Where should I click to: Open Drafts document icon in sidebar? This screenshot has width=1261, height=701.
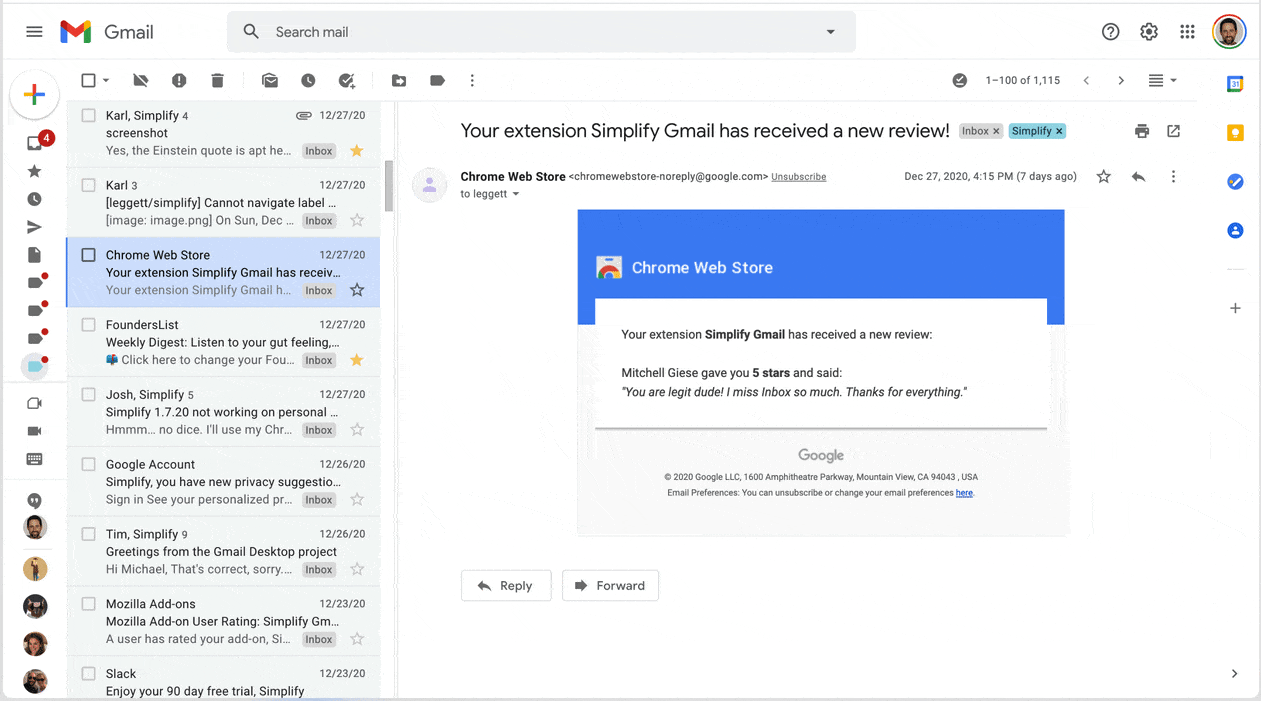pyautogui.click(x=34, y=255)
